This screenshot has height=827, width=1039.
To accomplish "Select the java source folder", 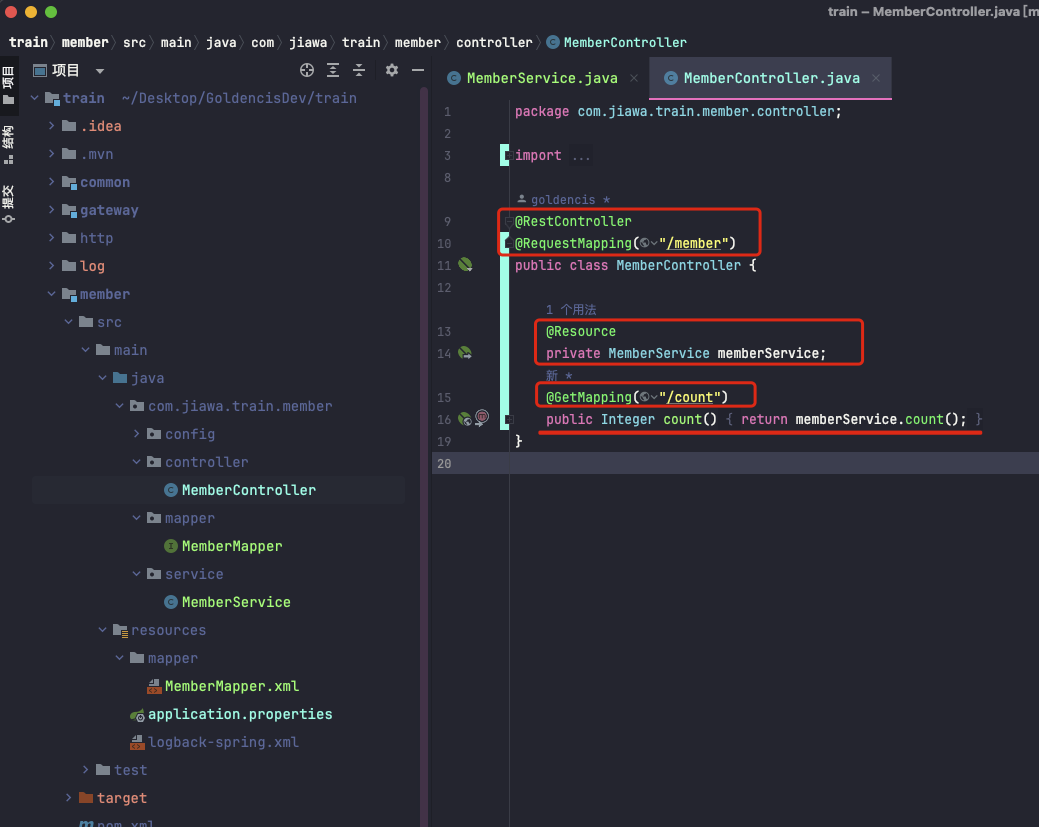I will [138, 378].
